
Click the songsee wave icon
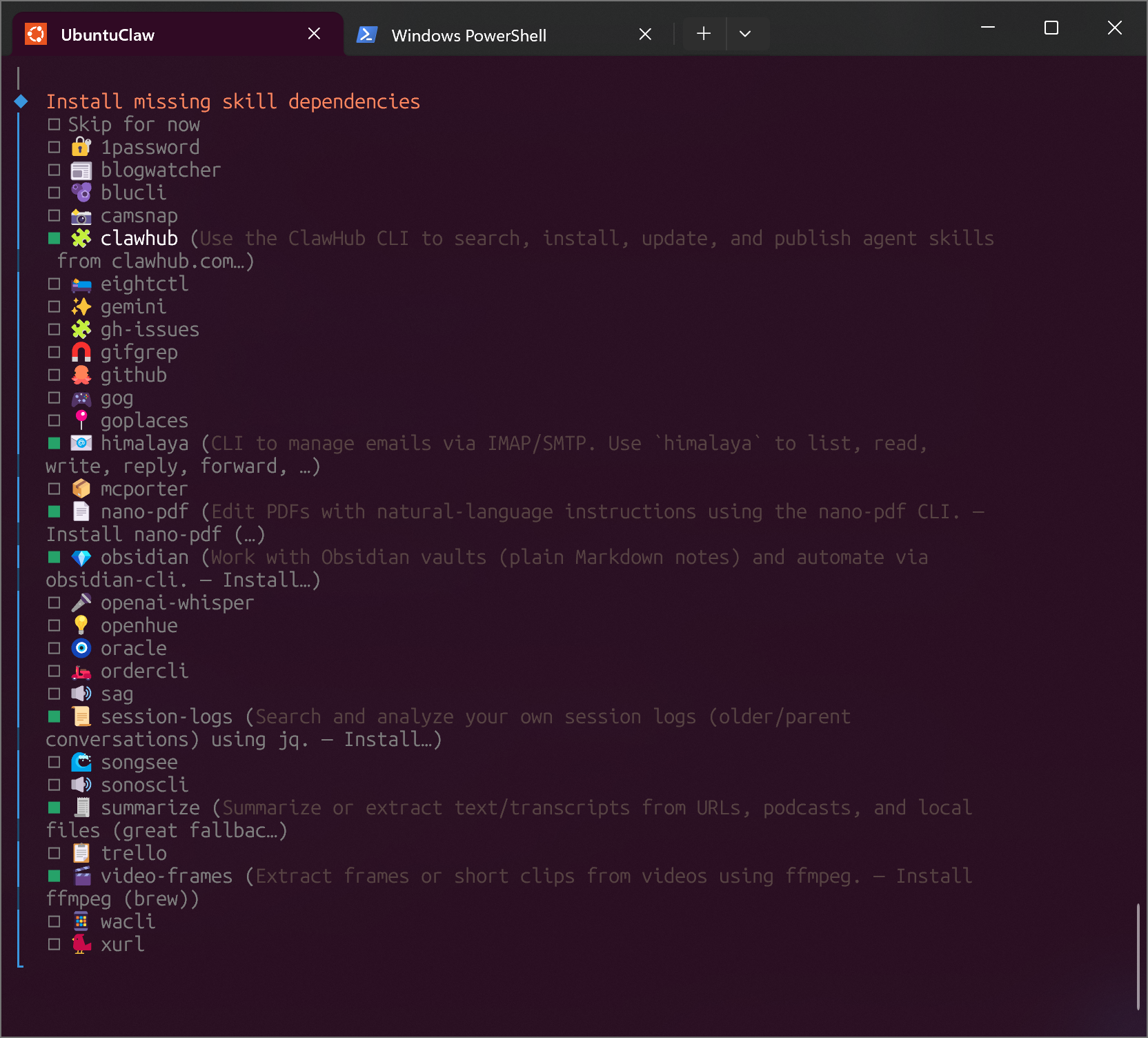pos(81,762)
